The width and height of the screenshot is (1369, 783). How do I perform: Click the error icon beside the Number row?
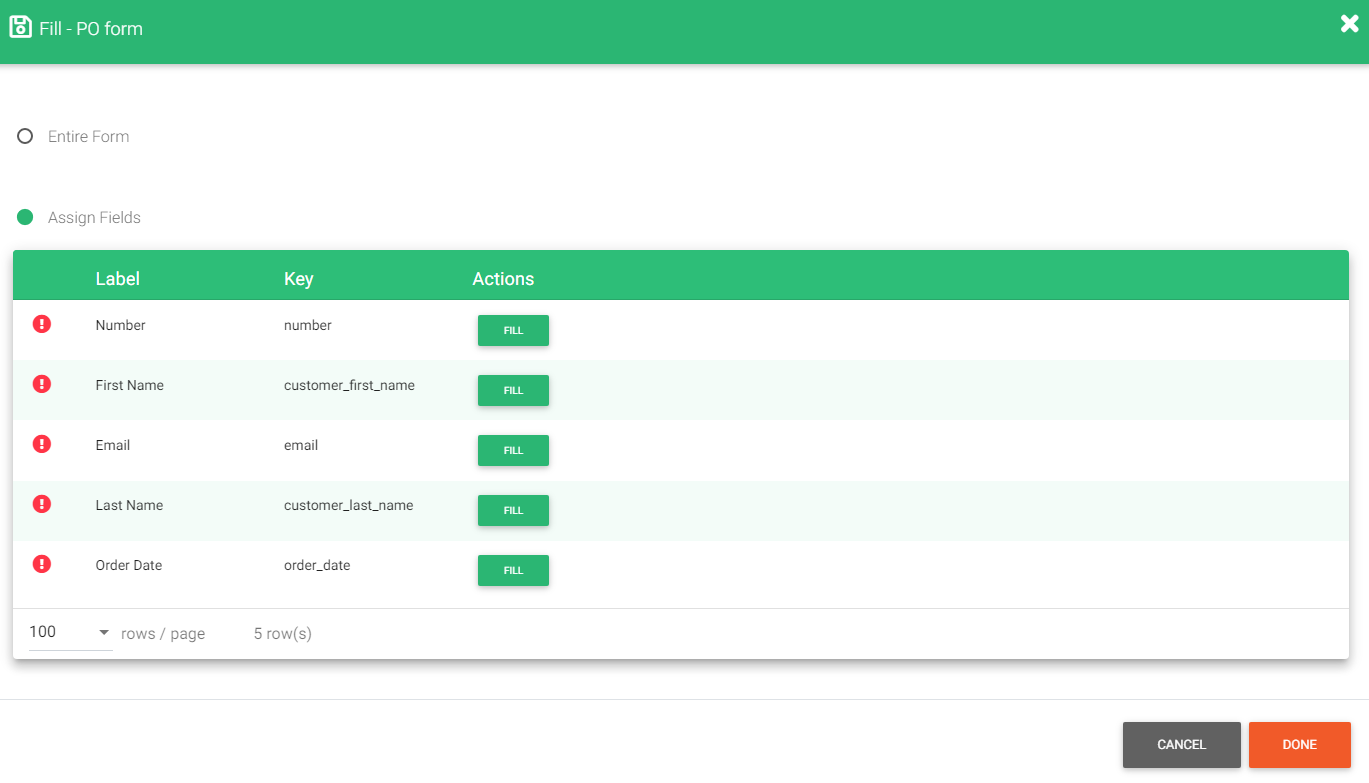pos(41,323)
